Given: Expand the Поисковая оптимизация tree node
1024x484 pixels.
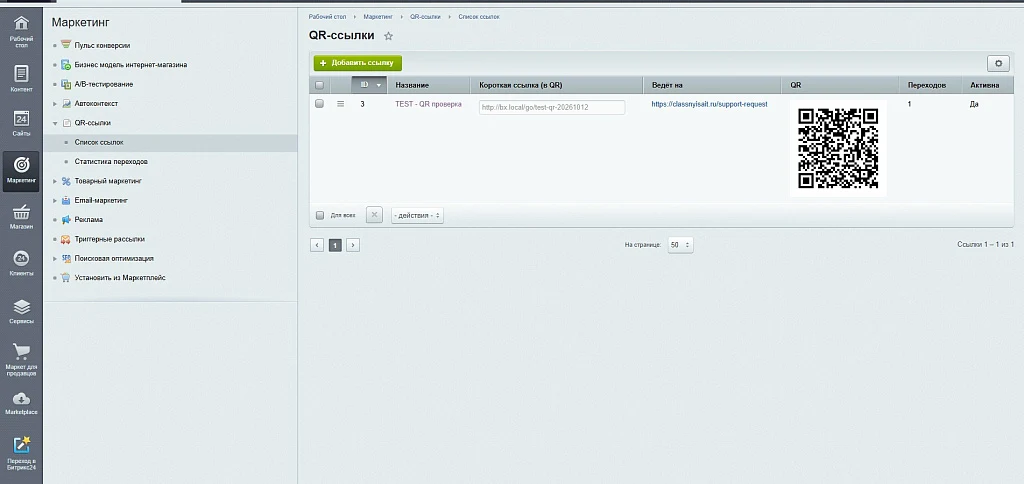Looking at the screenshot, I should [56, 259].
